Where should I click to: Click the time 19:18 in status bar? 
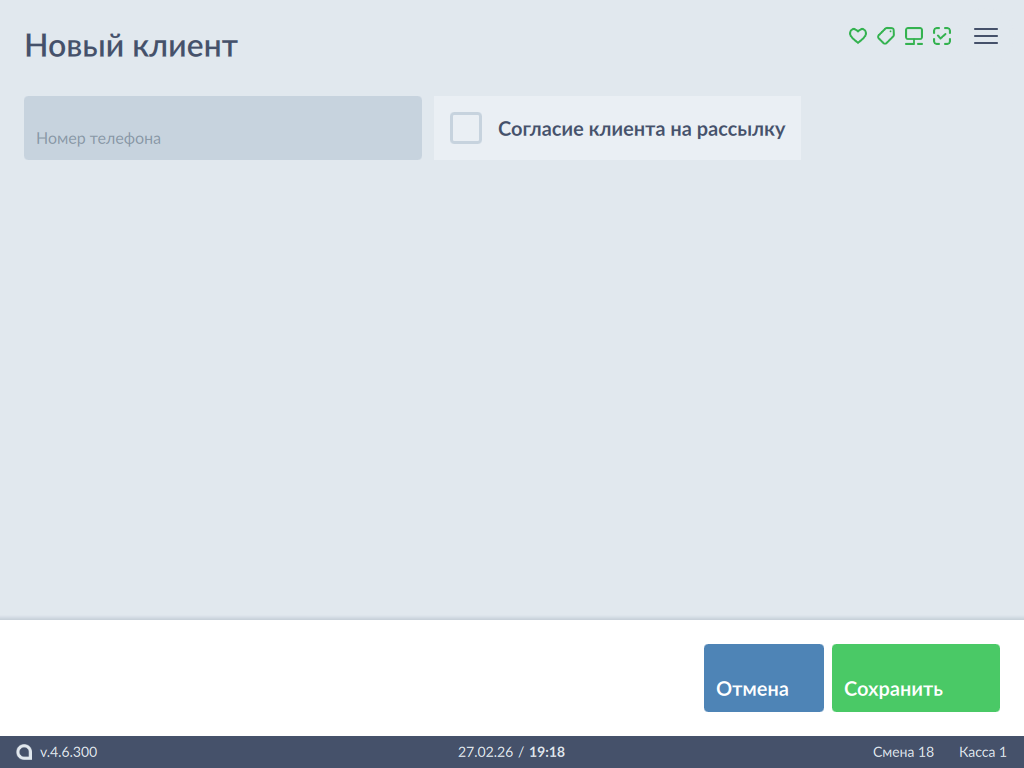(x=547, y=752)
